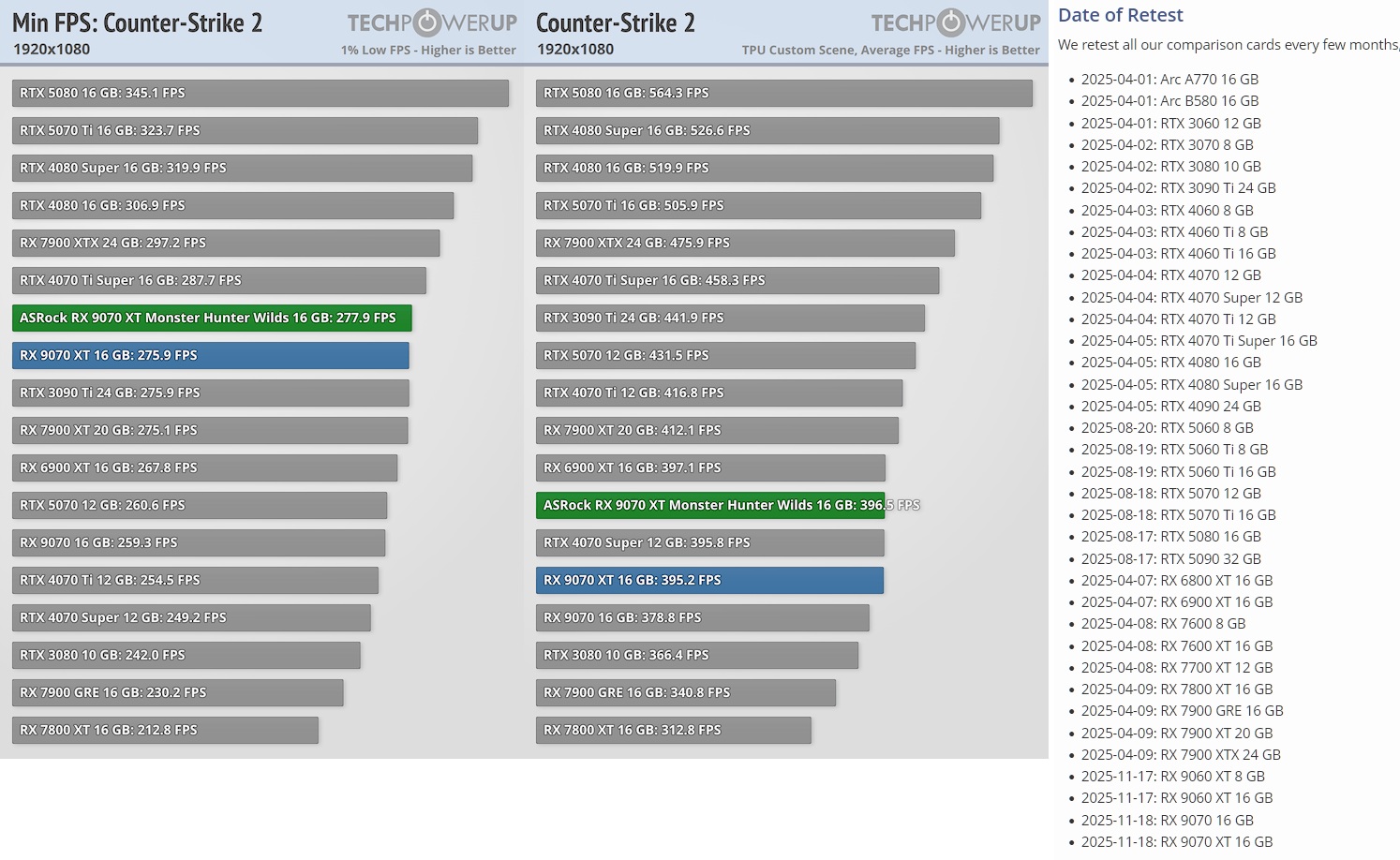Image resolution: width=1400 pixels, height=860 pixels.
Task: Click green ASRock RX 9070 XT 277.9 FPS bar
Action: (212, 318)
